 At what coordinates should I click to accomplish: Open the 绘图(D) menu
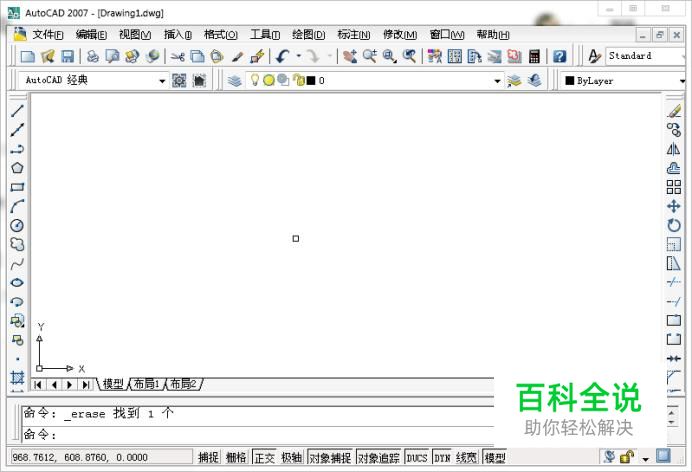click(308, 34)
